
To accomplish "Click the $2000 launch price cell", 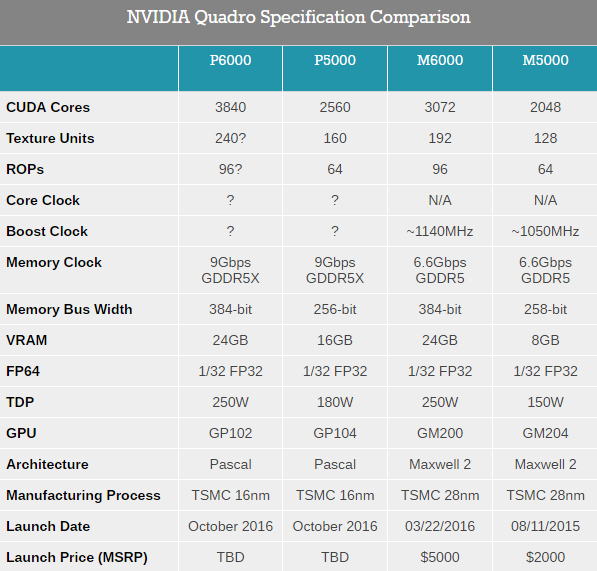I will click(545, 557).
